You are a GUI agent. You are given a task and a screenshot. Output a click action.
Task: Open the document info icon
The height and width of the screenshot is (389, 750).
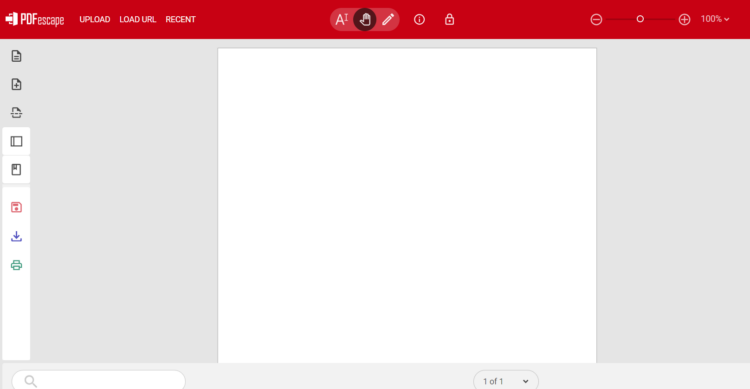pos(419,20)
